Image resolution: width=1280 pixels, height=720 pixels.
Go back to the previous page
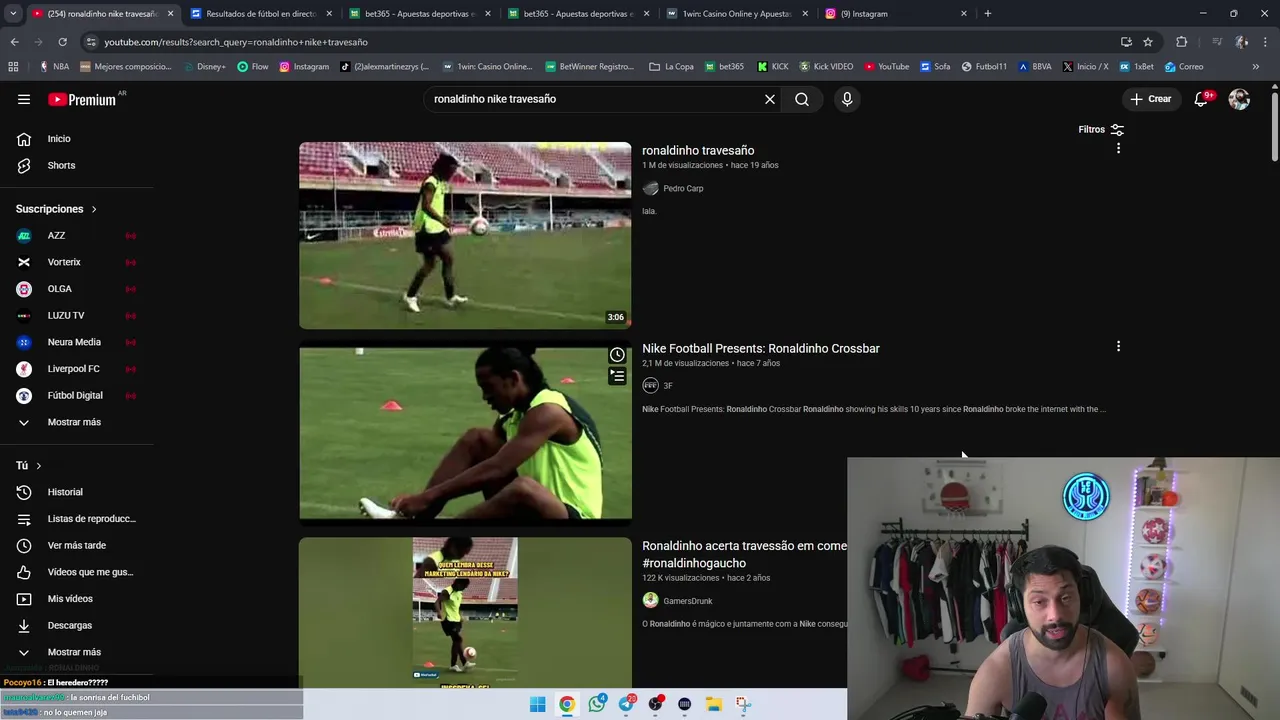[14, 42]
